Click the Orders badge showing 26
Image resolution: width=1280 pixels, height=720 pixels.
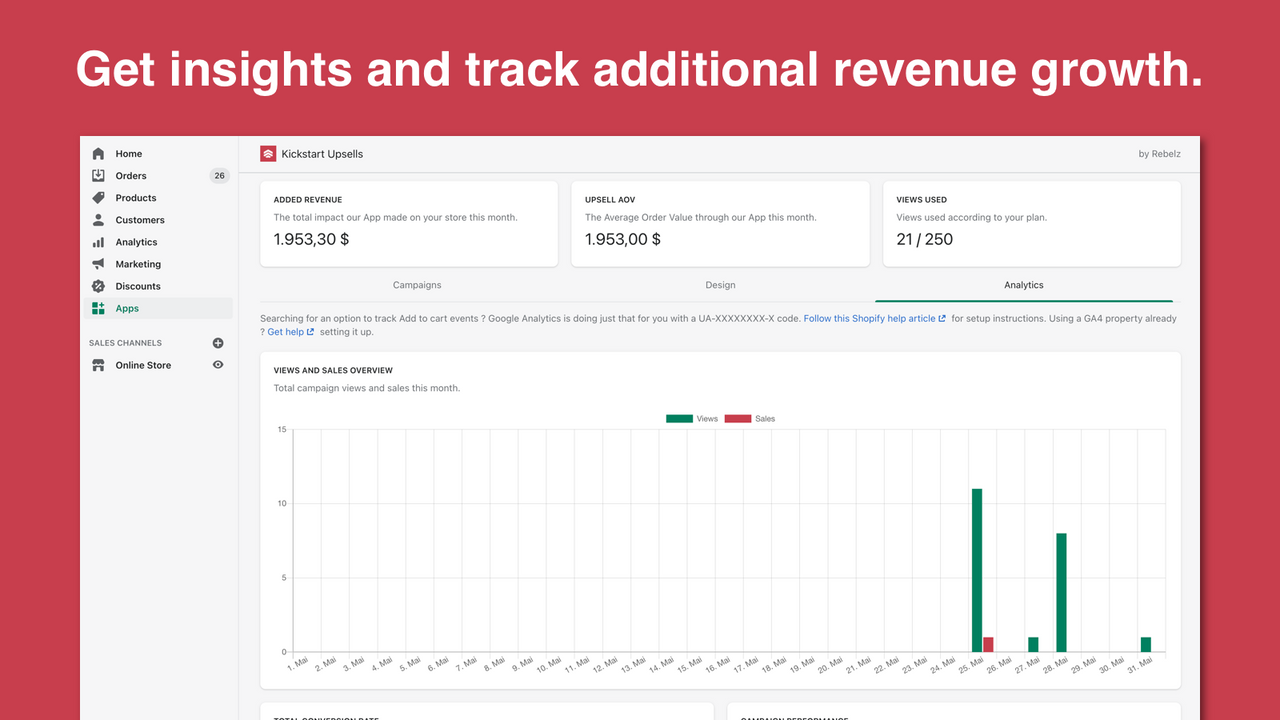[219, 175]
